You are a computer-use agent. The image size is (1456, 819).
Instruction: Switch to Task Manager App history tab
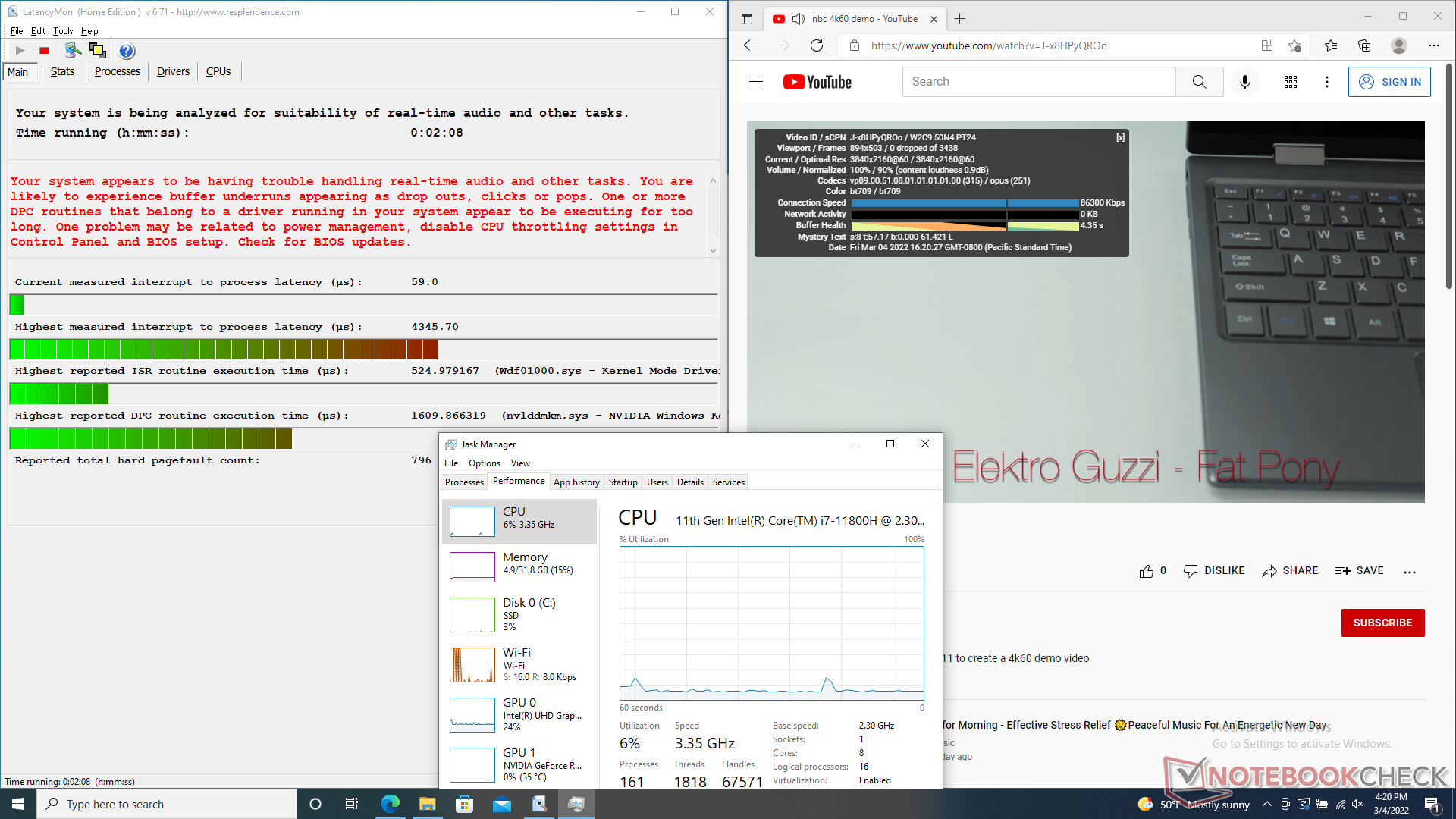[576, 482]
